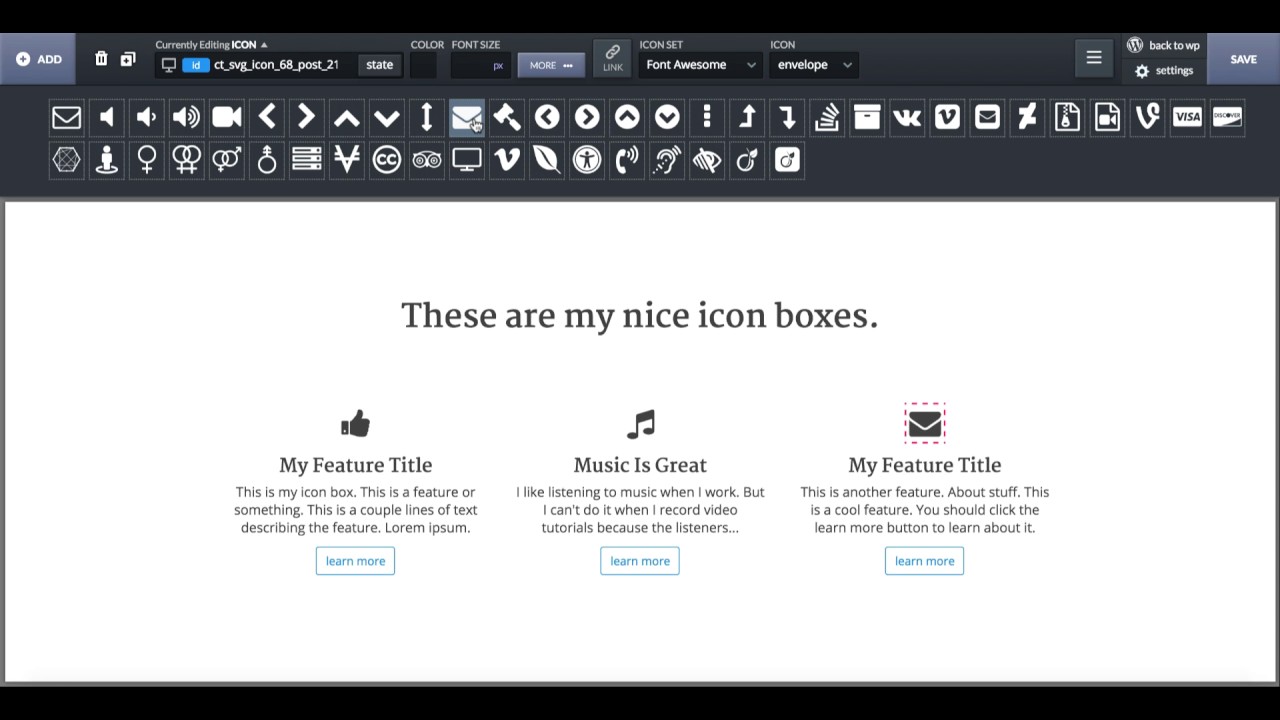1280x720 pixels.
Task: Pick the Discover card icon
Action: [x=1226, y=118]
